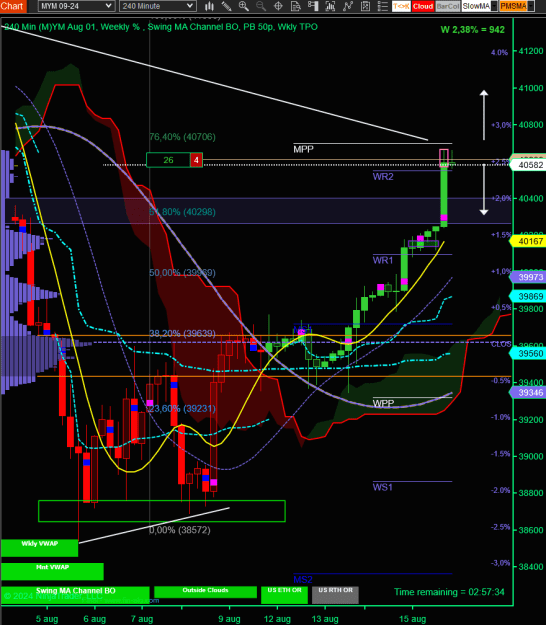Select the Chart tab
546x625 pixels.
tap(13, 6)
